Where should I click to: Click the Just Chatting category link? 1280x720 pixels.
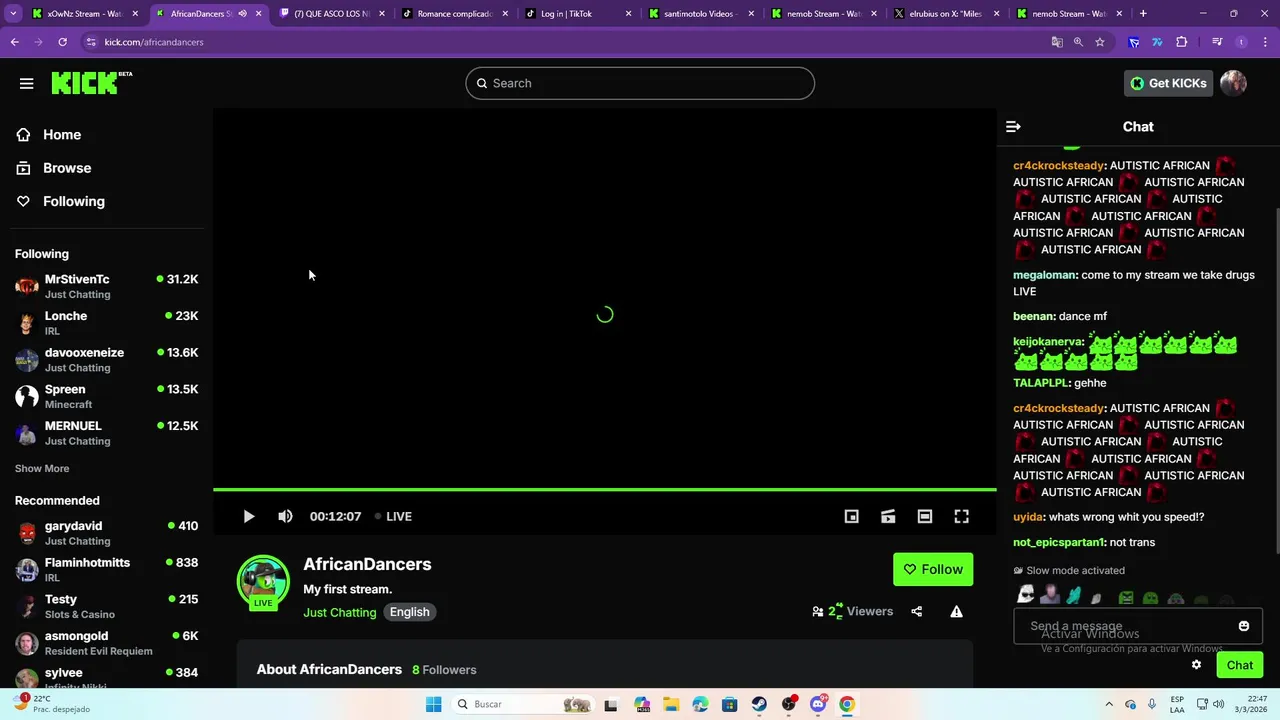[x=340, y=612]
